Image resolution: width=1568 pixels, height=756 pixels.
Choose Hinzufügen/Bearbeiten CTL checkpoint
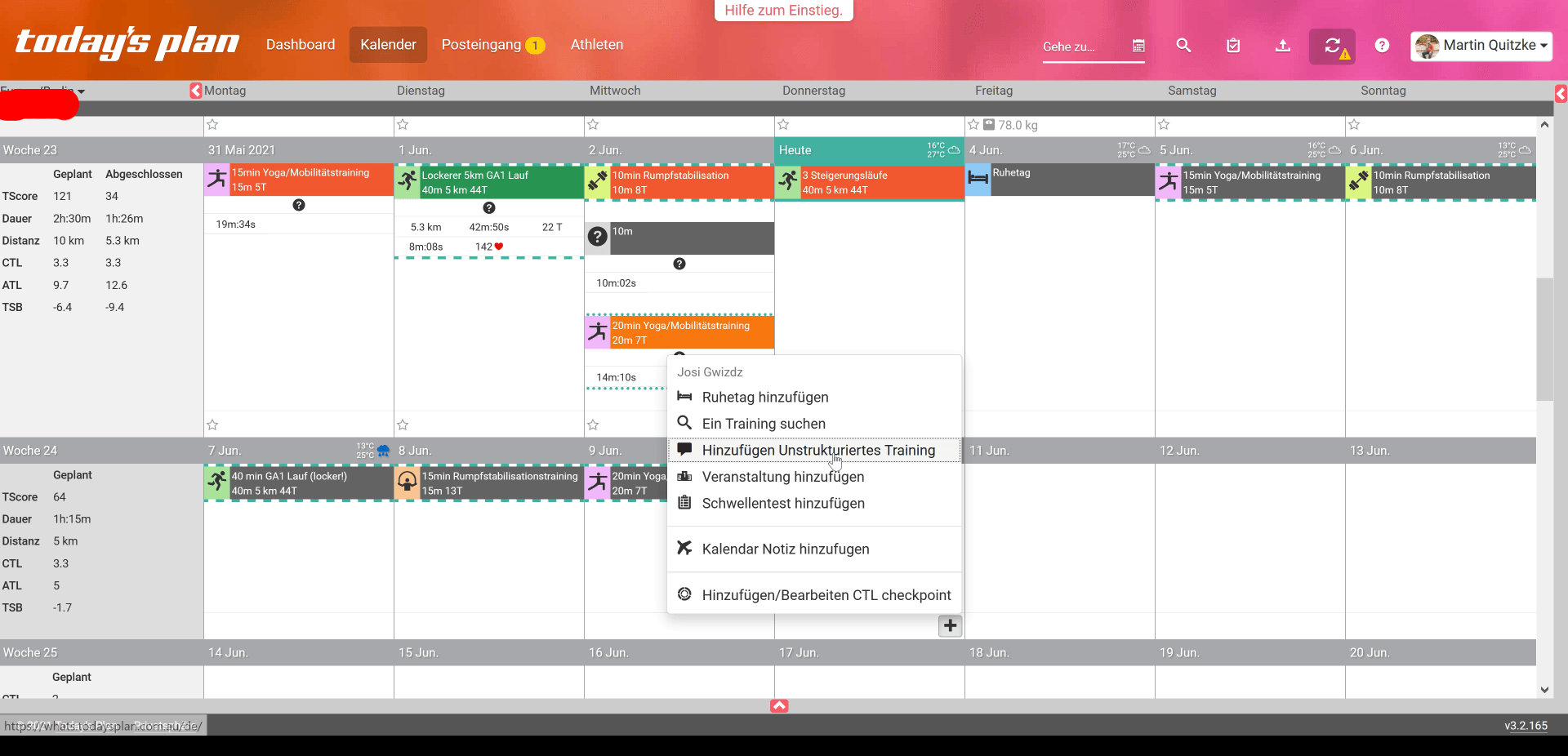[x=814, y=595]
